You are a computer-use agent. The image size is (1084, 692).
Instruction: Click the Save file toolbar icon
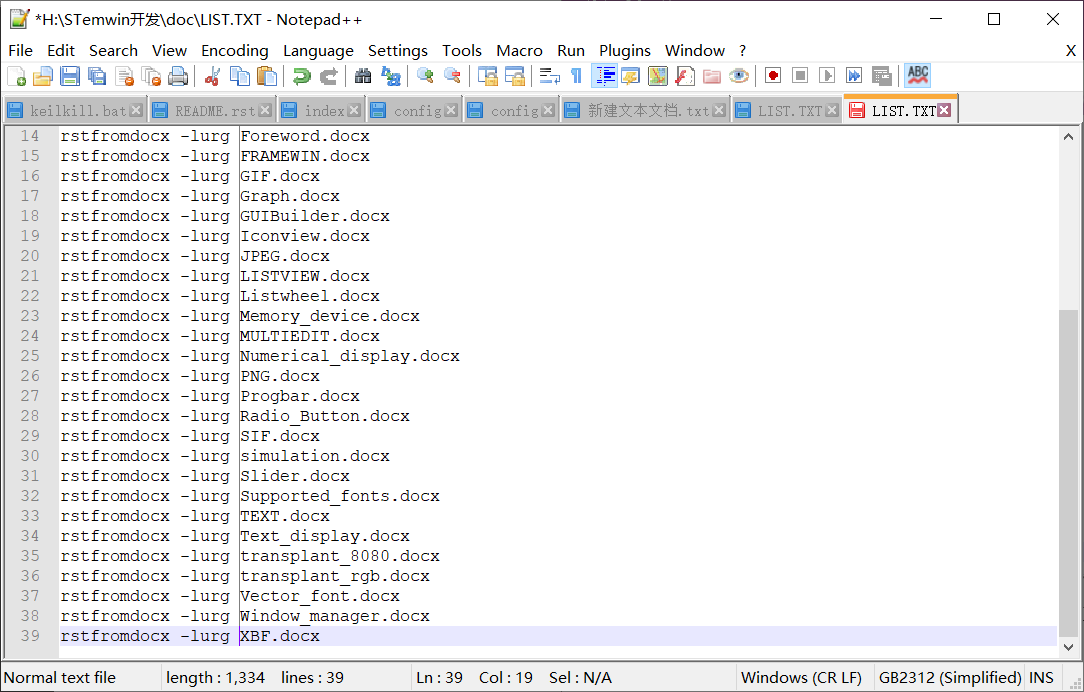point(70,76)
